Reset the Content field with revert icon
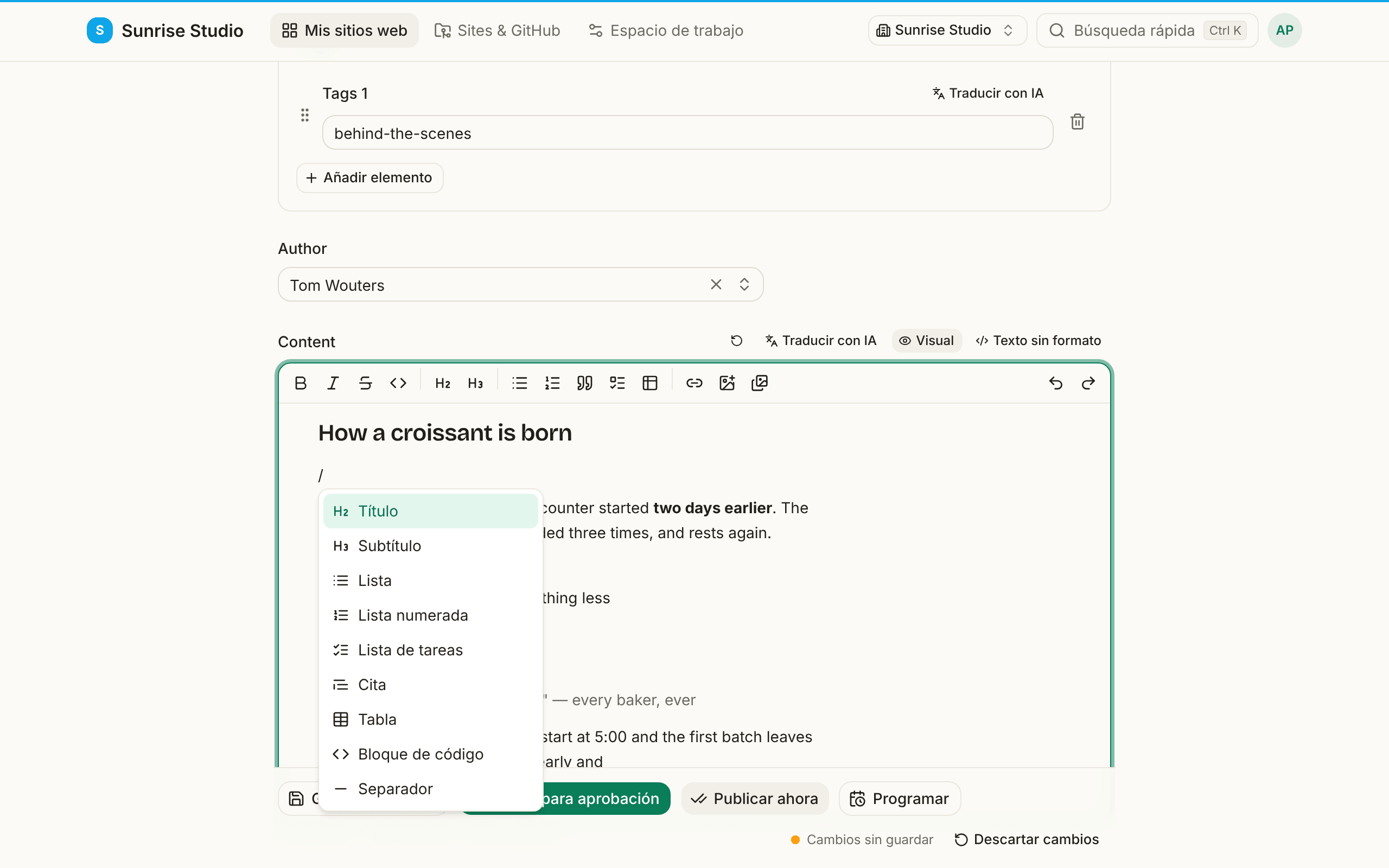Viewport: 1389px width, 868px height. click(x=736, y=341)
